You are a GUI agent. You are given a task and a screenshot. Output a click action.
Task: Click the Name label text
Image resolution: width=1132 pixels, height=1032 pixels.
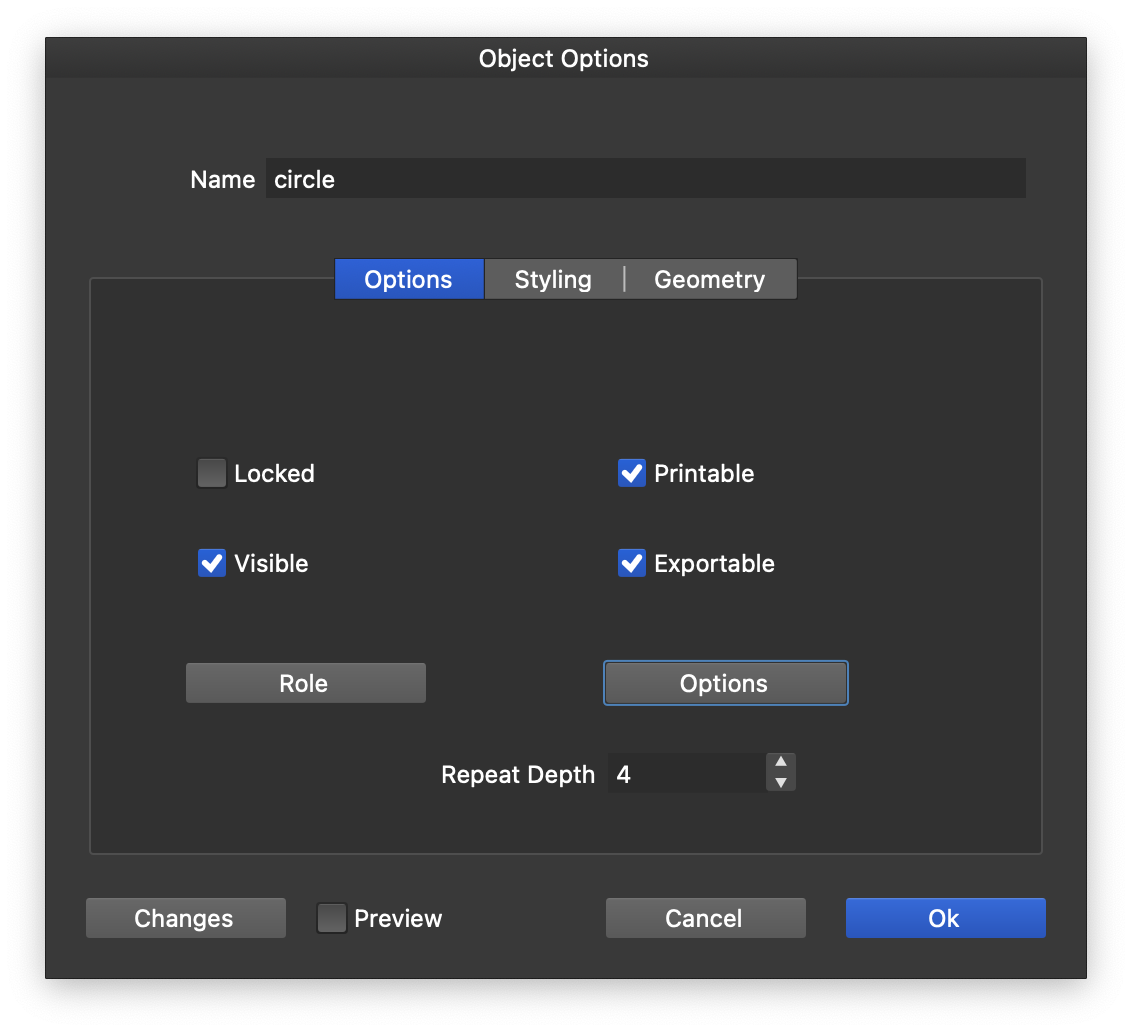click(222, 180)
